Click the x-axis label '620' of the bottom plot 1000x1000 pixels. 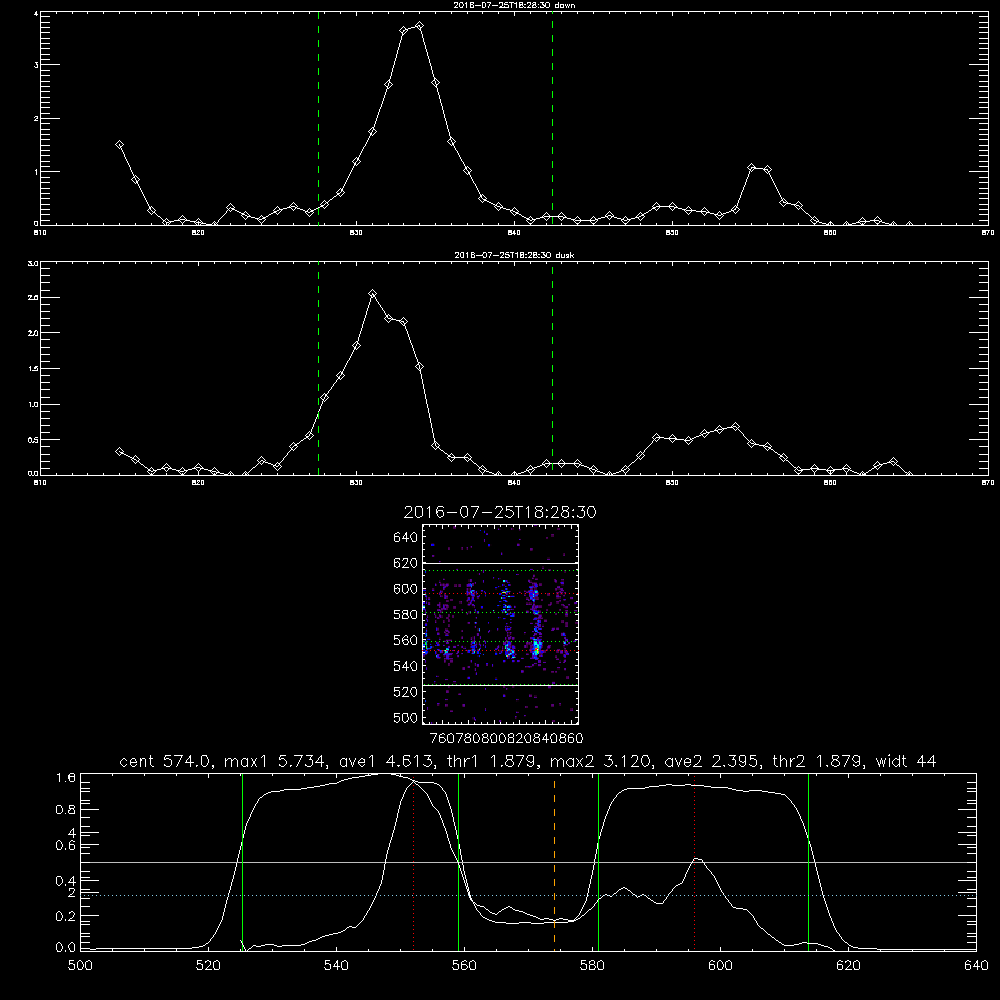[x=848, y=966]
